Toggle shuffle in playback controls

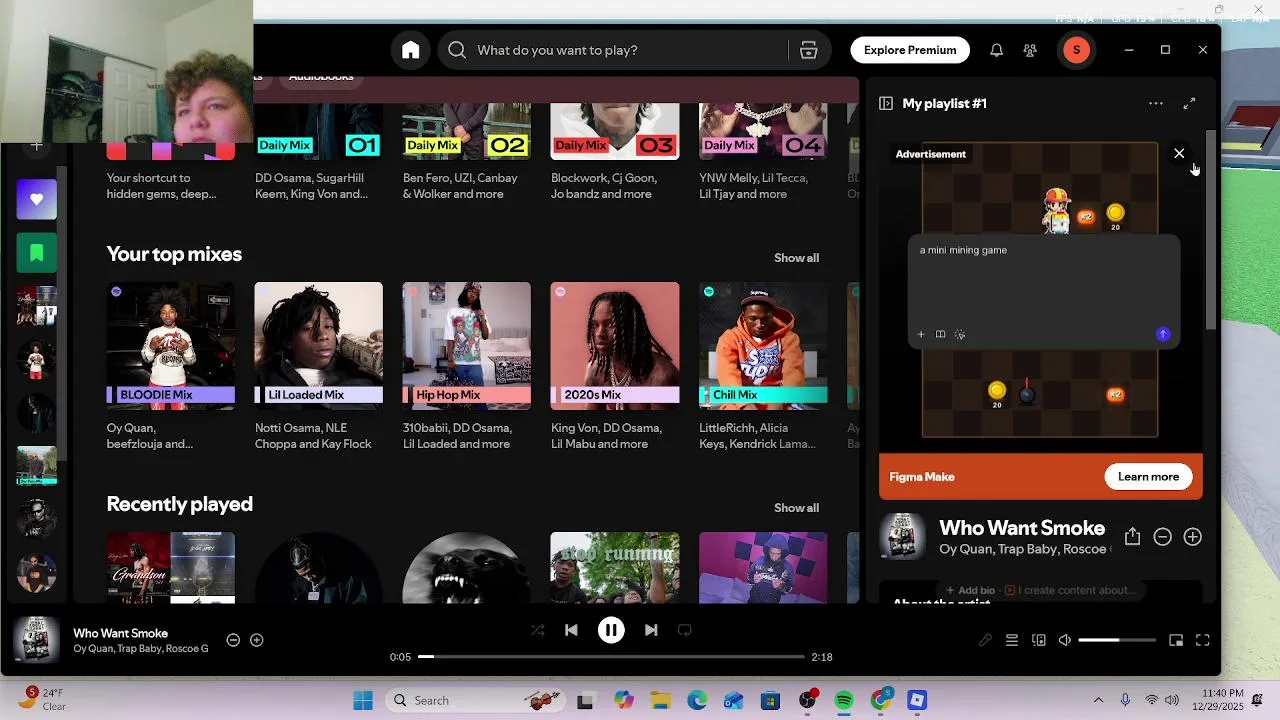(538, 630)
